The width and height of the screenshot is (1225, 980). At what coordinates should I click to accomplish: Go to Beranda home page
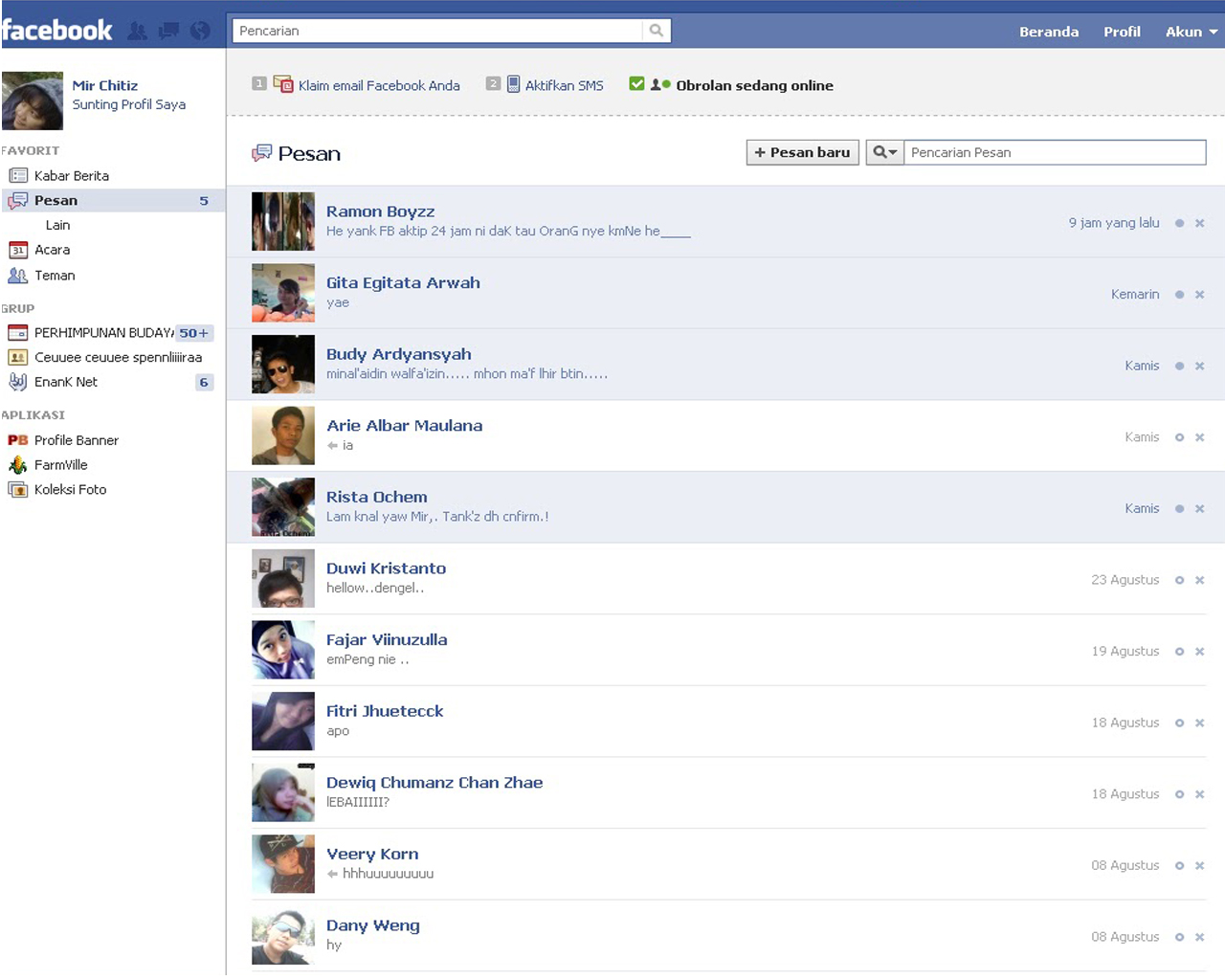click(x=1049, y=32)
